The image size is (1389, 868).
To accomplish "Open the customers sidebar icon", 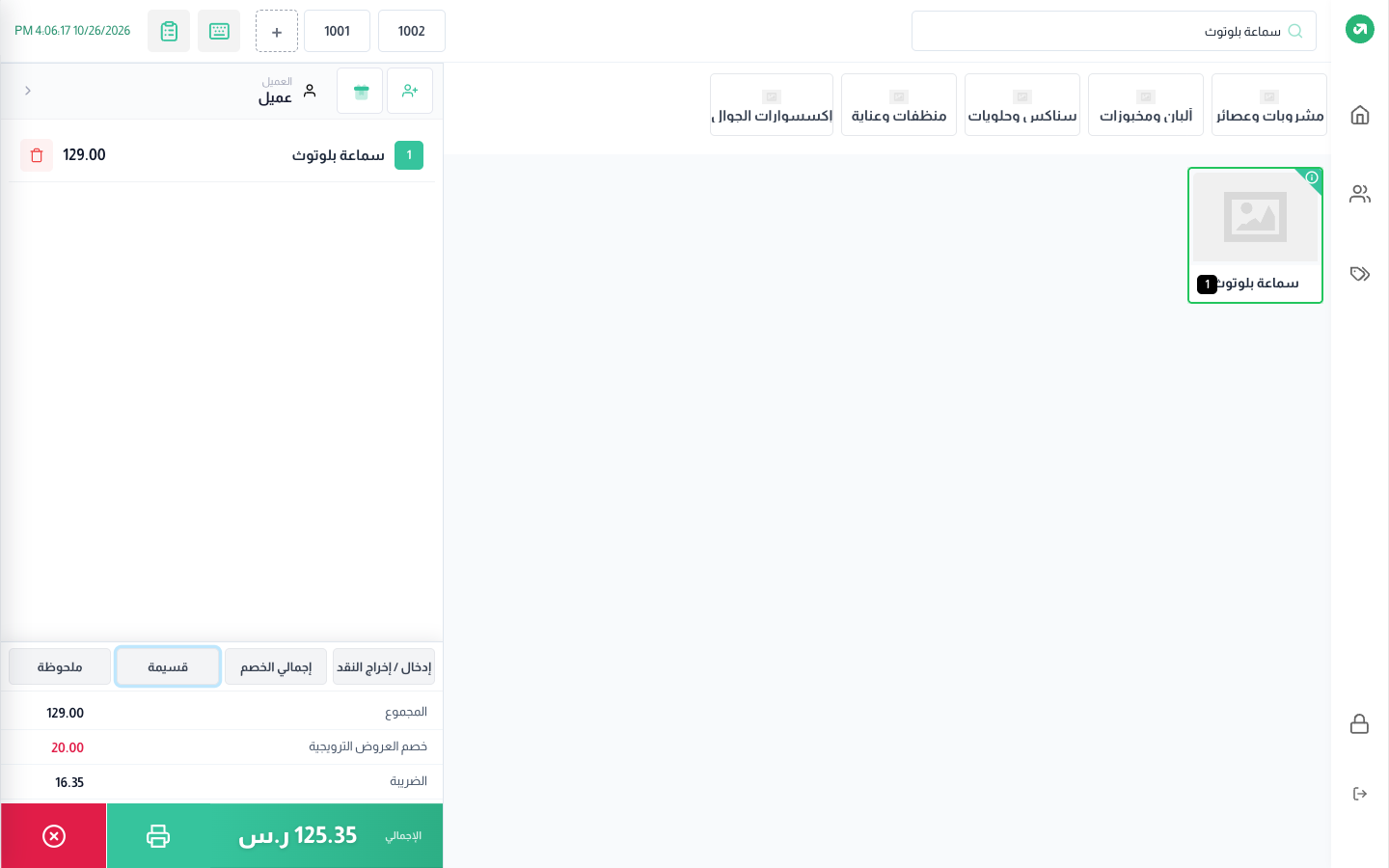I will click(x=1360, y=194).
